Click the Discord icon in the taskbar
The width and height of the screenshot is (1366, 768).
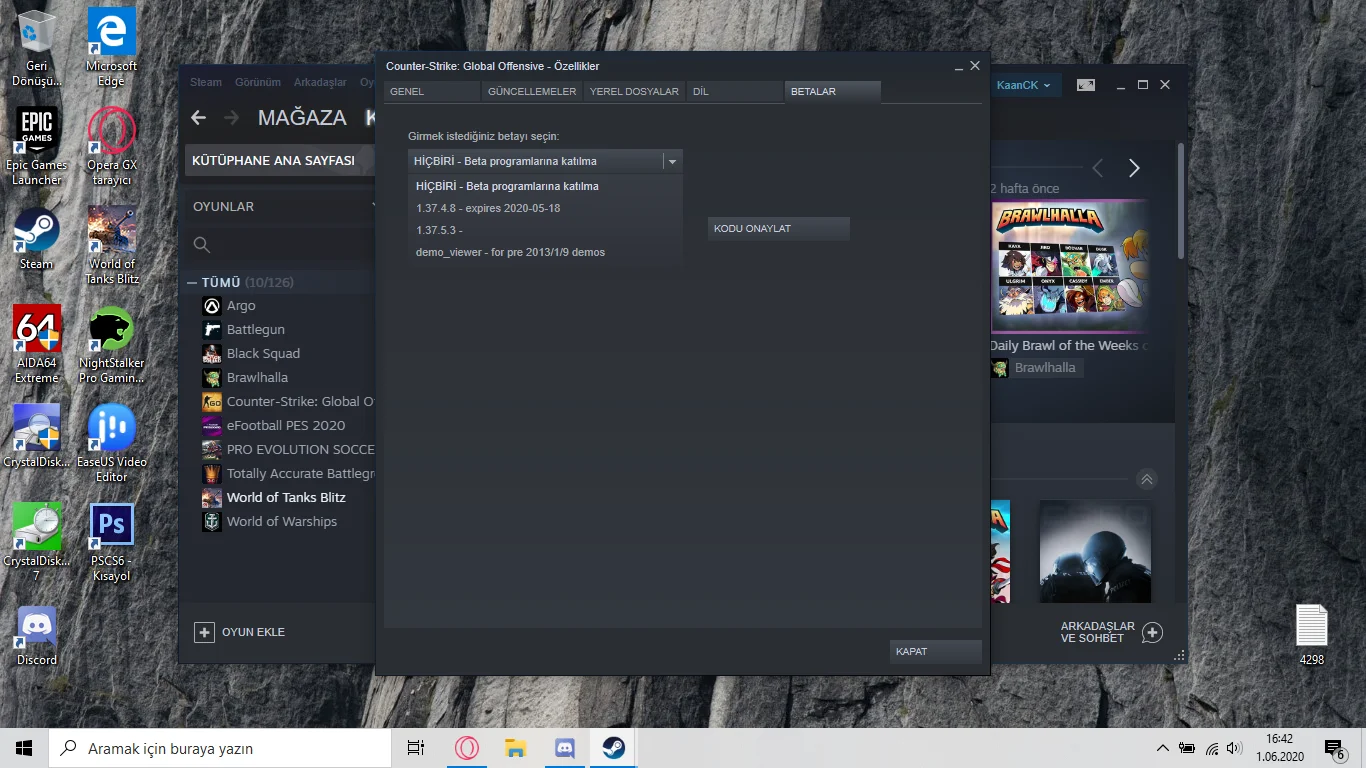point(565,748)
